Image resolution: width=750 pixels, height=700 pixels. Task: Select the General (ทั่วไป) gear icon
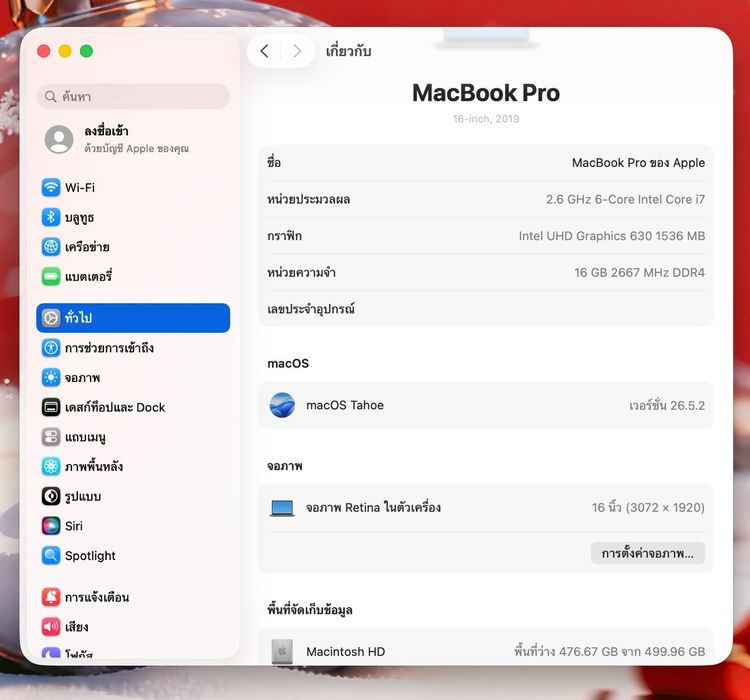click(x=51, y=318)
